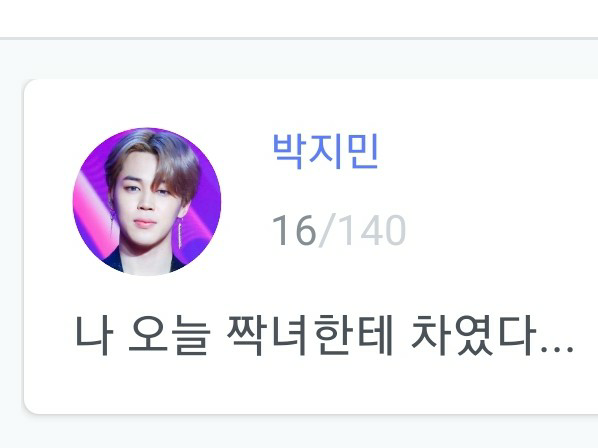Open the 박지민 username link

[325, 151]
